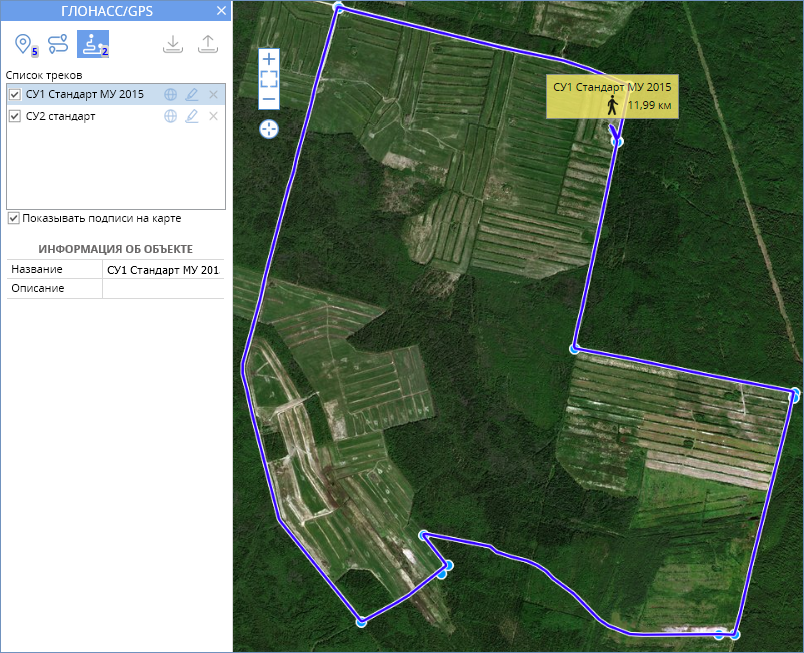Click the download/import tracks icon

click(x=173, y=44)
